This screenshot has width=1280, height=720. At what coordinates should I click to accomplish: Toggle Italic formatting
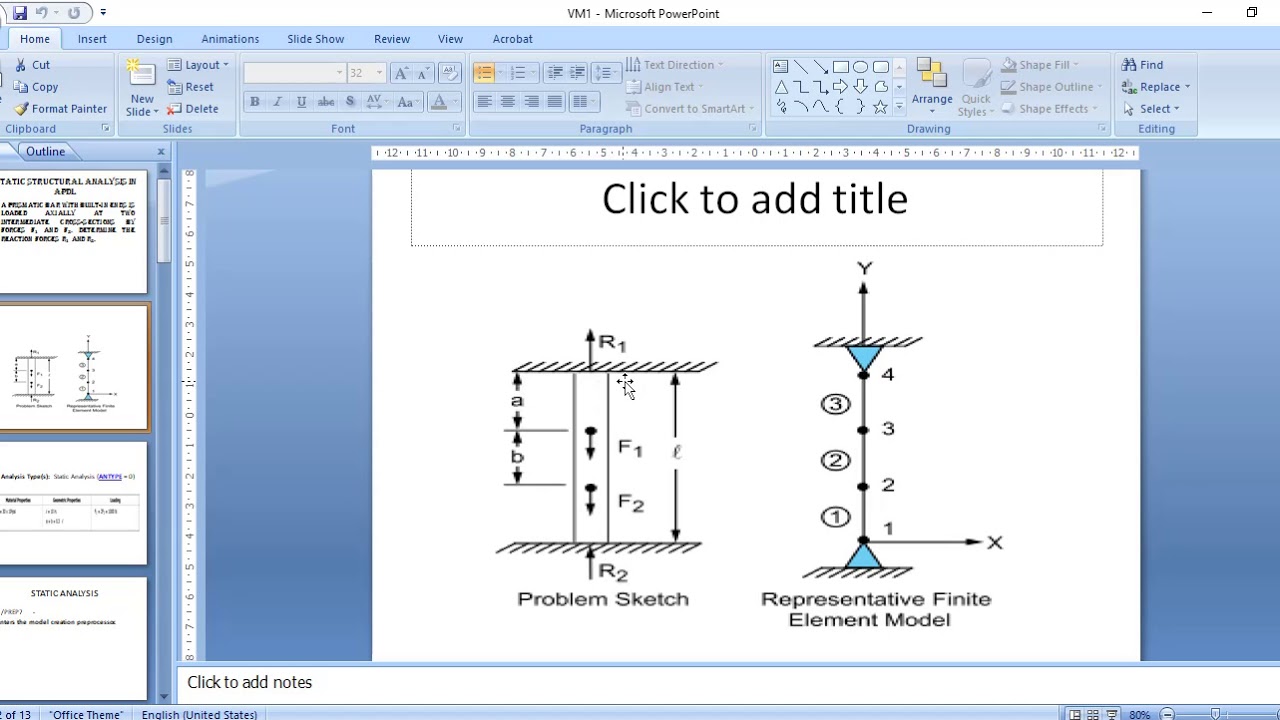pyautogui.click(x=278, y=102)
